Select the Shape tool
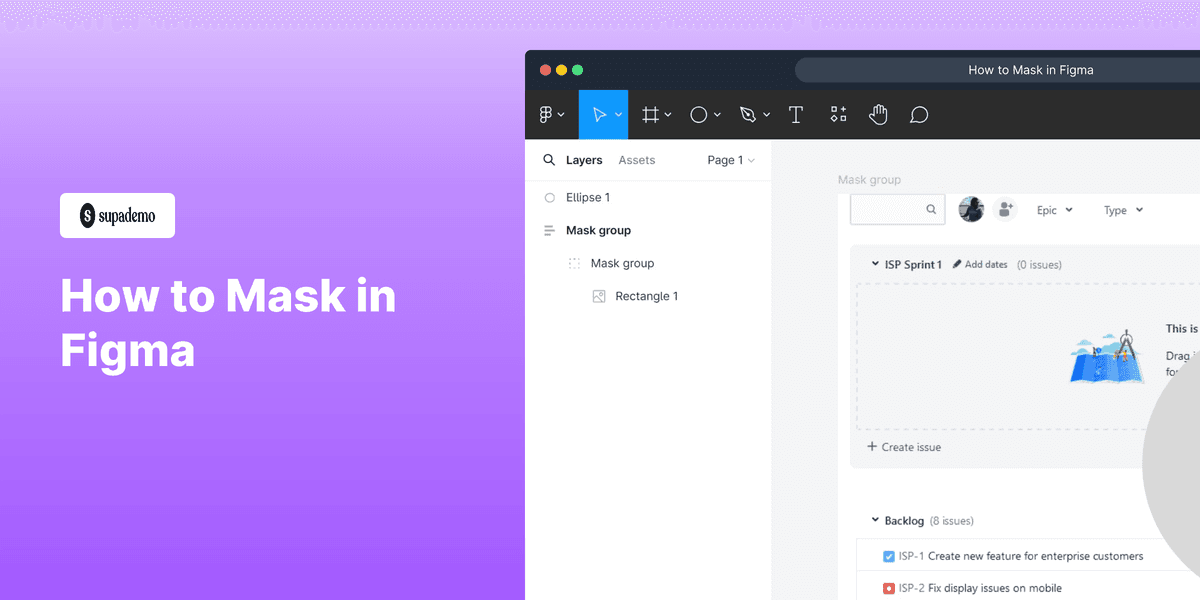 click(698, 114)
